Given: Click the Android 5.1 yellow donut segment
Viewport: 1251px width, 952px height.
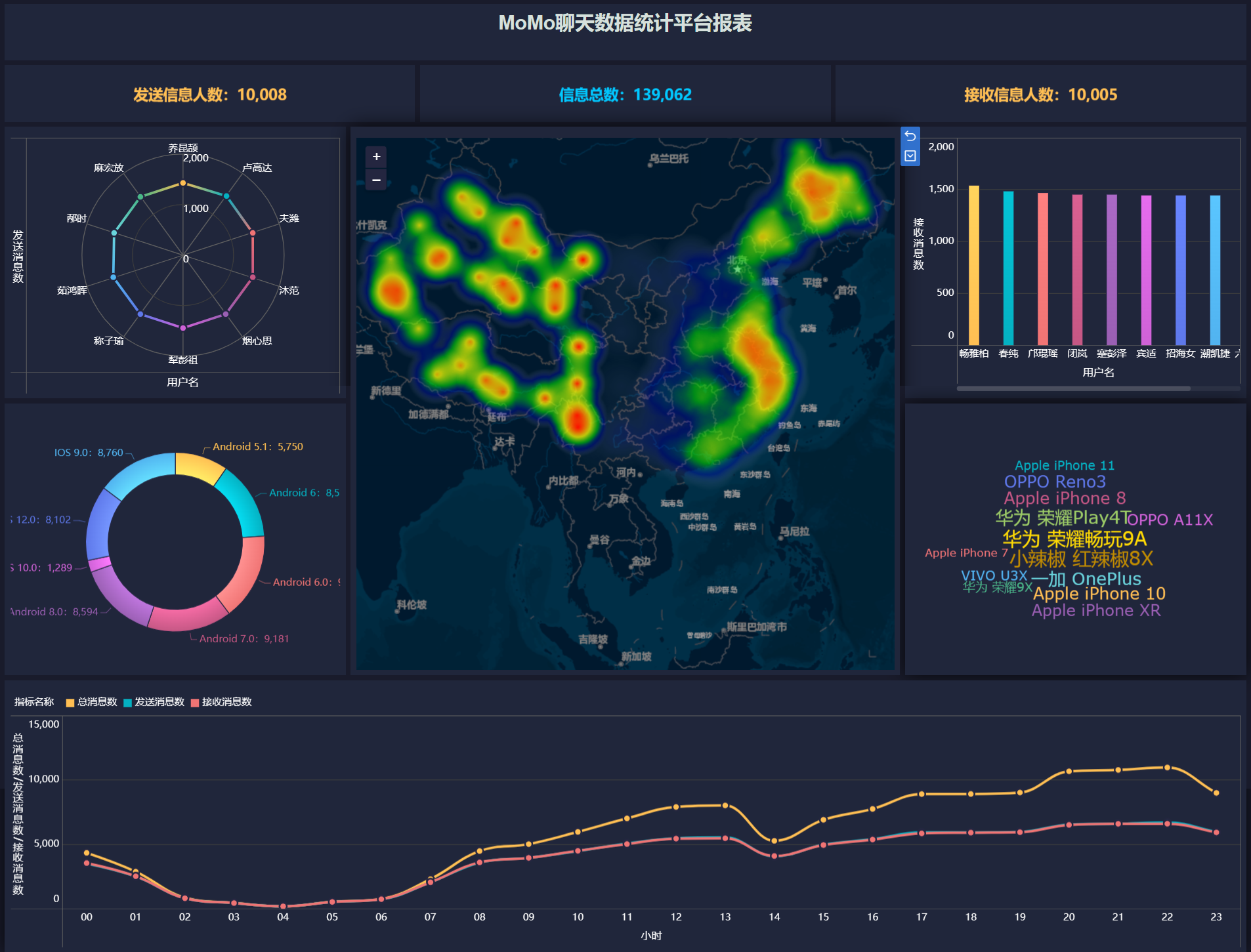Looking at the screenshot, I should [198, 466].
